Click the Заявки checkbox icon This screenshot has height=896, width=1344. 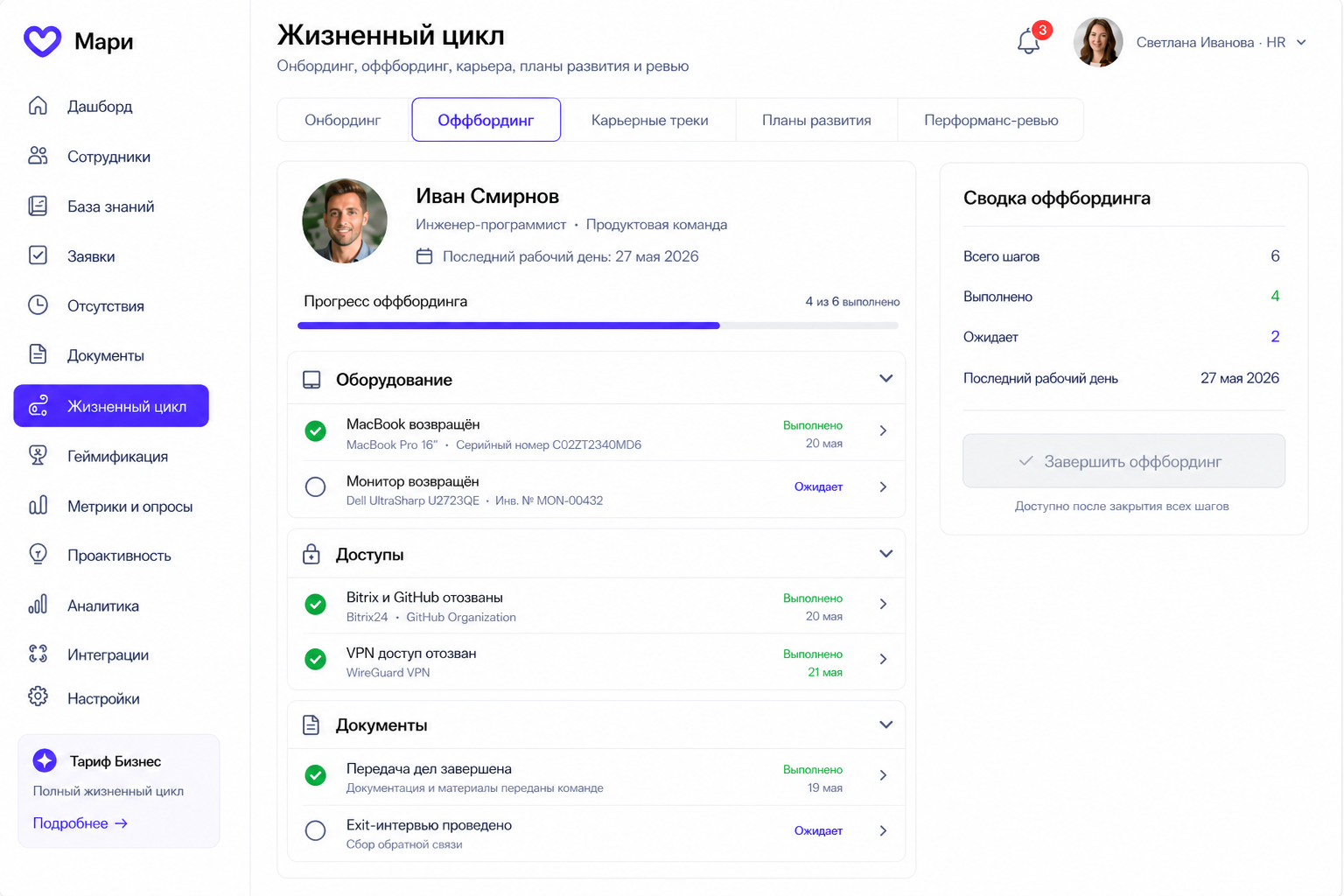tap(38, 255)
